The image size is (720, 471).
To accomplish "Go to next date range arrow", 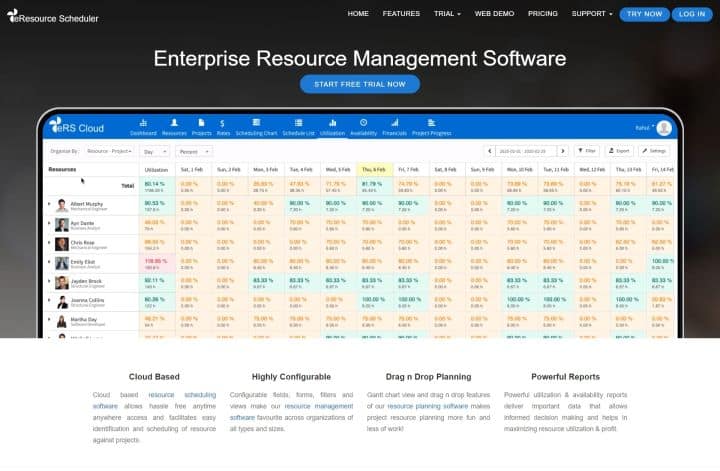I will [x=562, y=151].
